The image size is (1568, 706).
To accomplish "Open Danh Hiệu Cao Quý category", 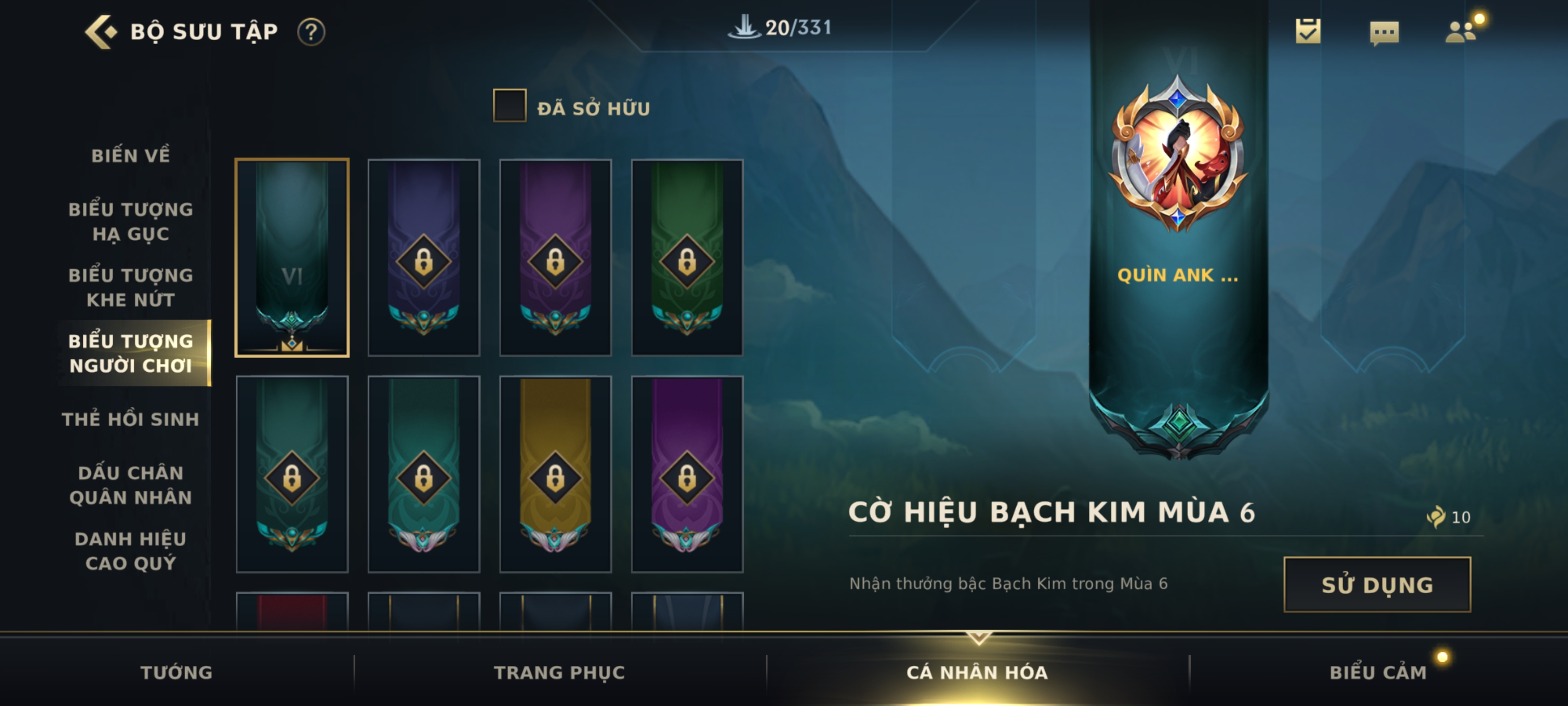I will 130,551.
